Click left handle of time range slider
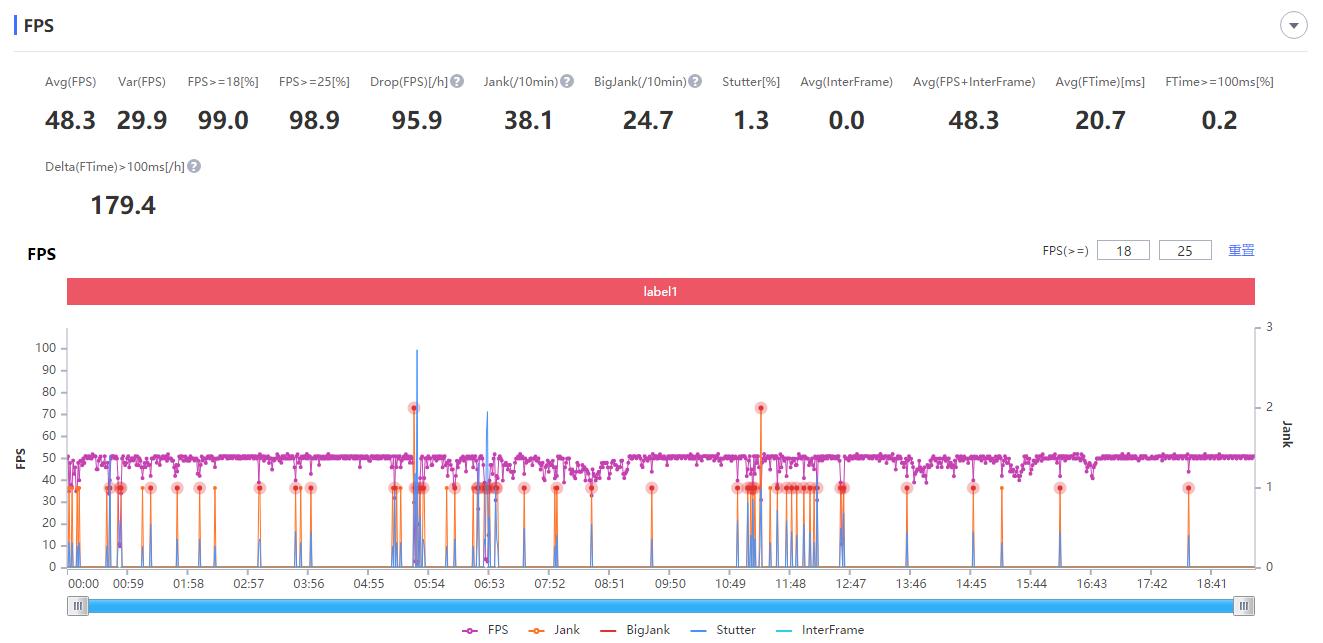 pyautogui.click(x=77, y=606)
